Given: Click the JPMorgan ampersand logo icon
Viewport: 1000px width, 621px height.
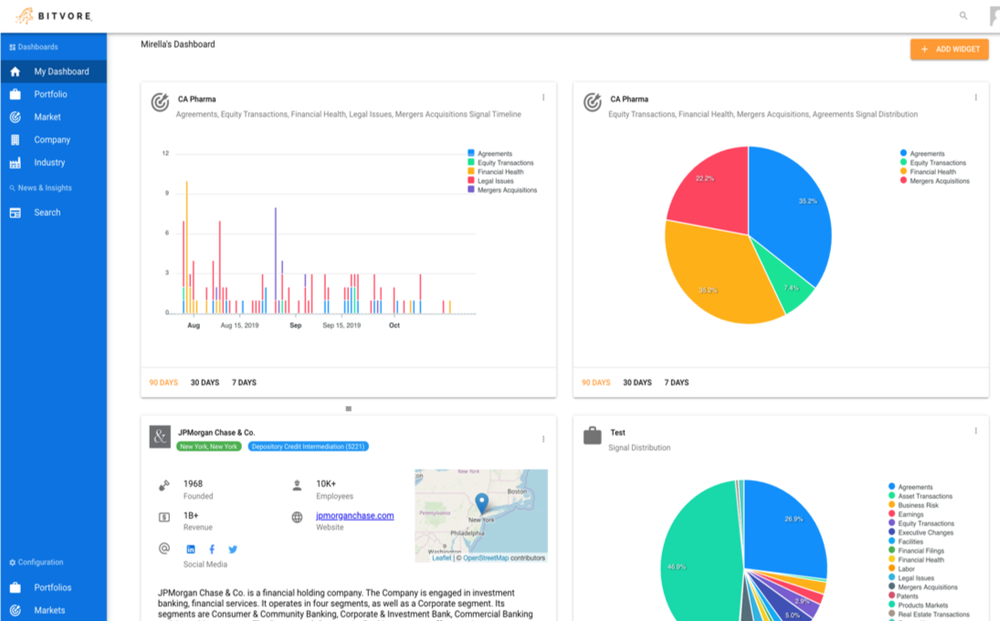Looking at the screenshot, I should click(x=160, y=437).
